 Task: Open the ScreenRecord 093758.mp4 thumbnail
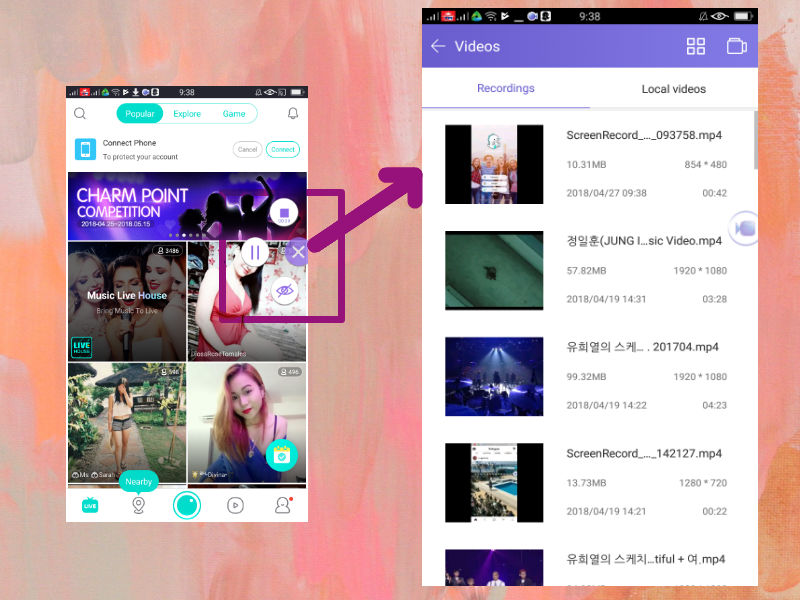point(494,164)
